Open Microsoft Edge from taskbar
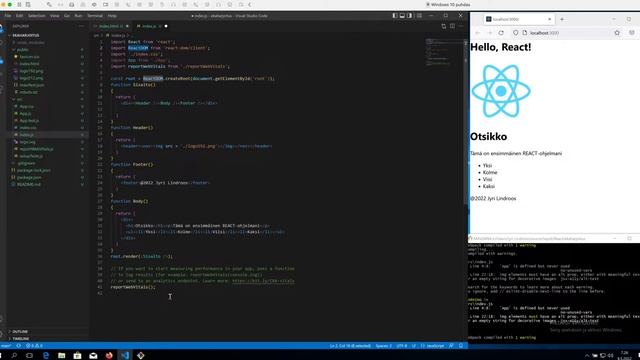The width and height of the screenshot is (640, 360). (x=46, y=356)
